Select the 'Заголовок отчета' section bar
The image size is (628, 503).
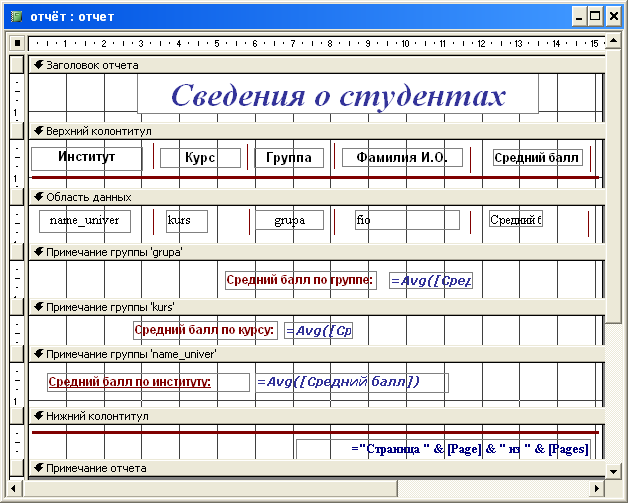pos(316,65)
